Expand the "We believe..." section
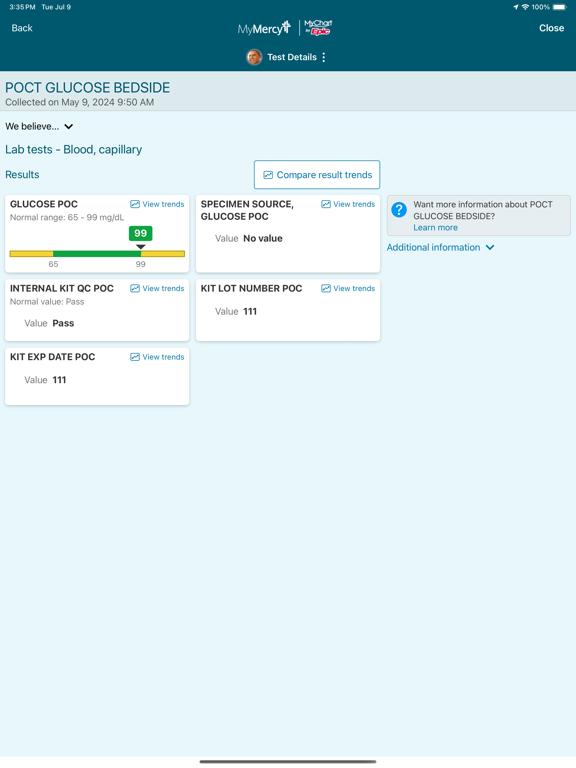Screen dimensions: 576x768 tap(39, 126)
